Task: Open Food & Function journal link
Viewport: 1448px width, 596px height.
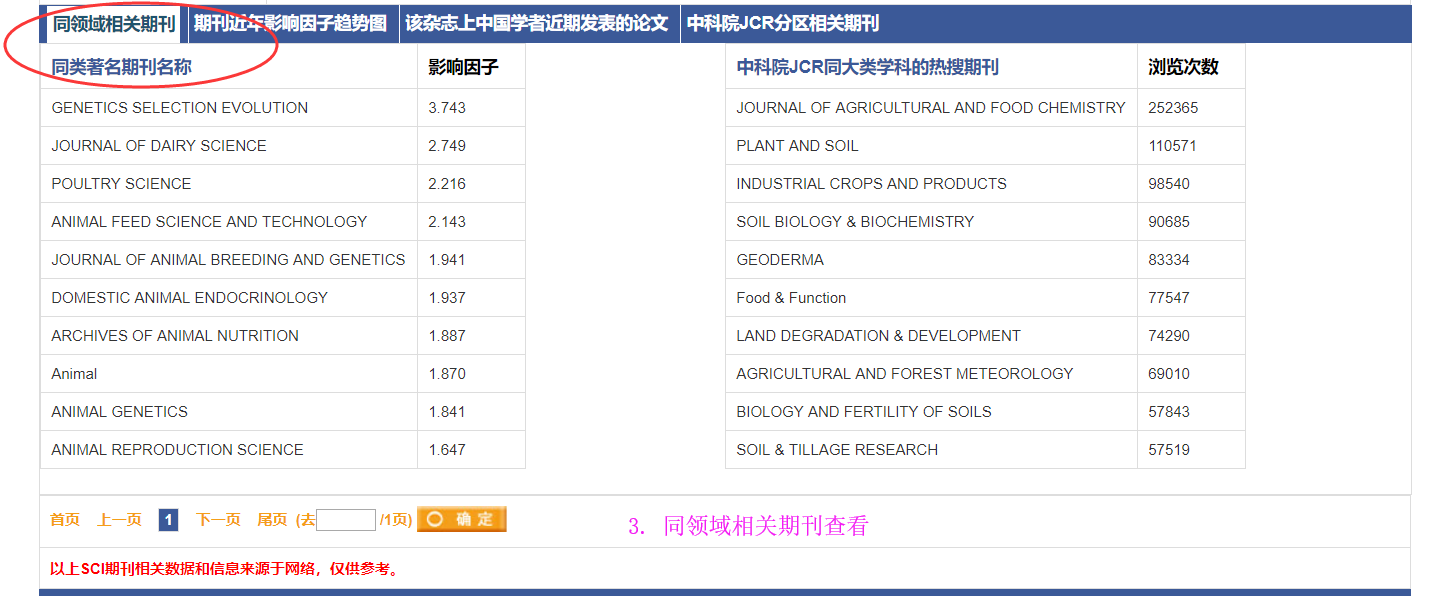Action: [x=791, y=298]
